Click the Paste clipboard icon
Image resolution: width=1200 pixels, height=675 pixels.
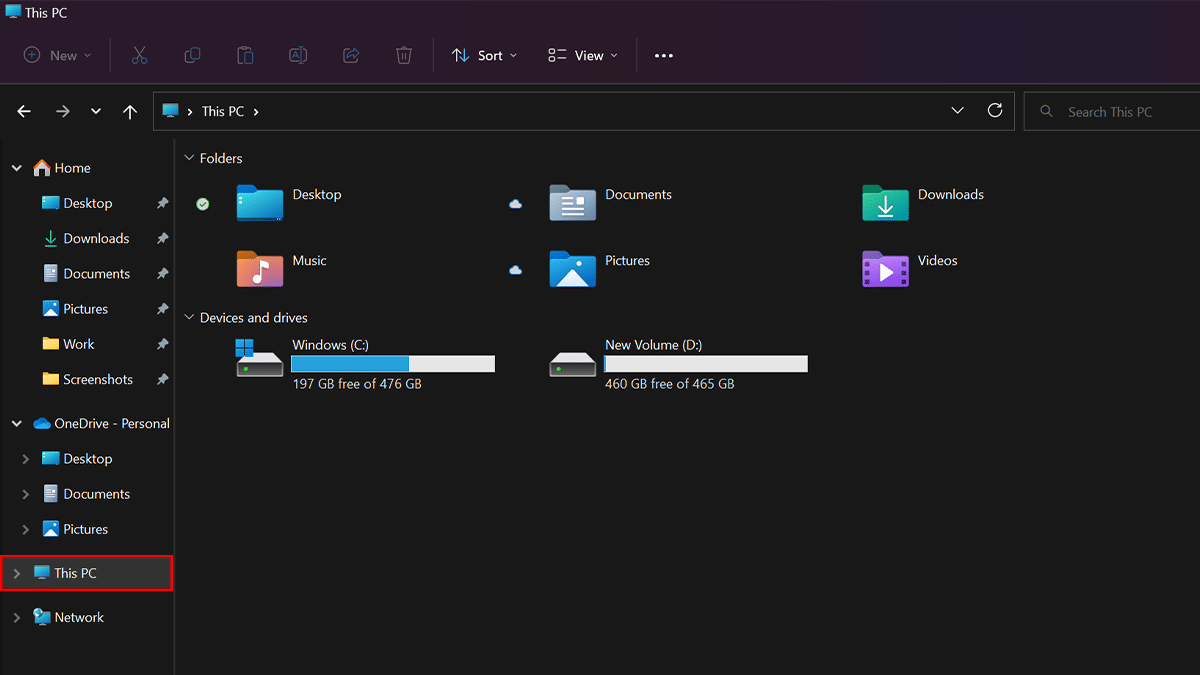coord(245,56)
